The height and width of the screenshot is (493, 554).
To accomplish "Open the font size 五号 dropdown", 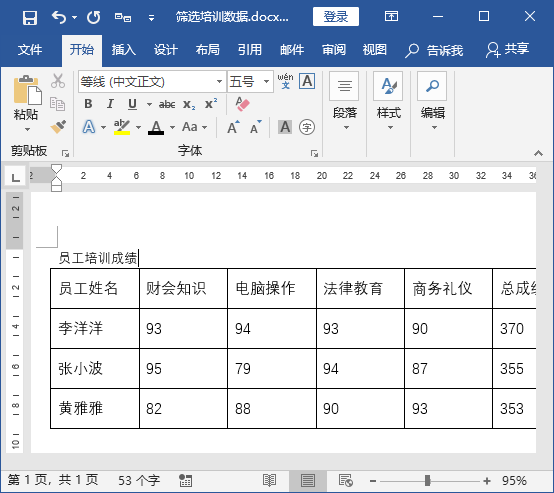I will click(x=266, y=82).
